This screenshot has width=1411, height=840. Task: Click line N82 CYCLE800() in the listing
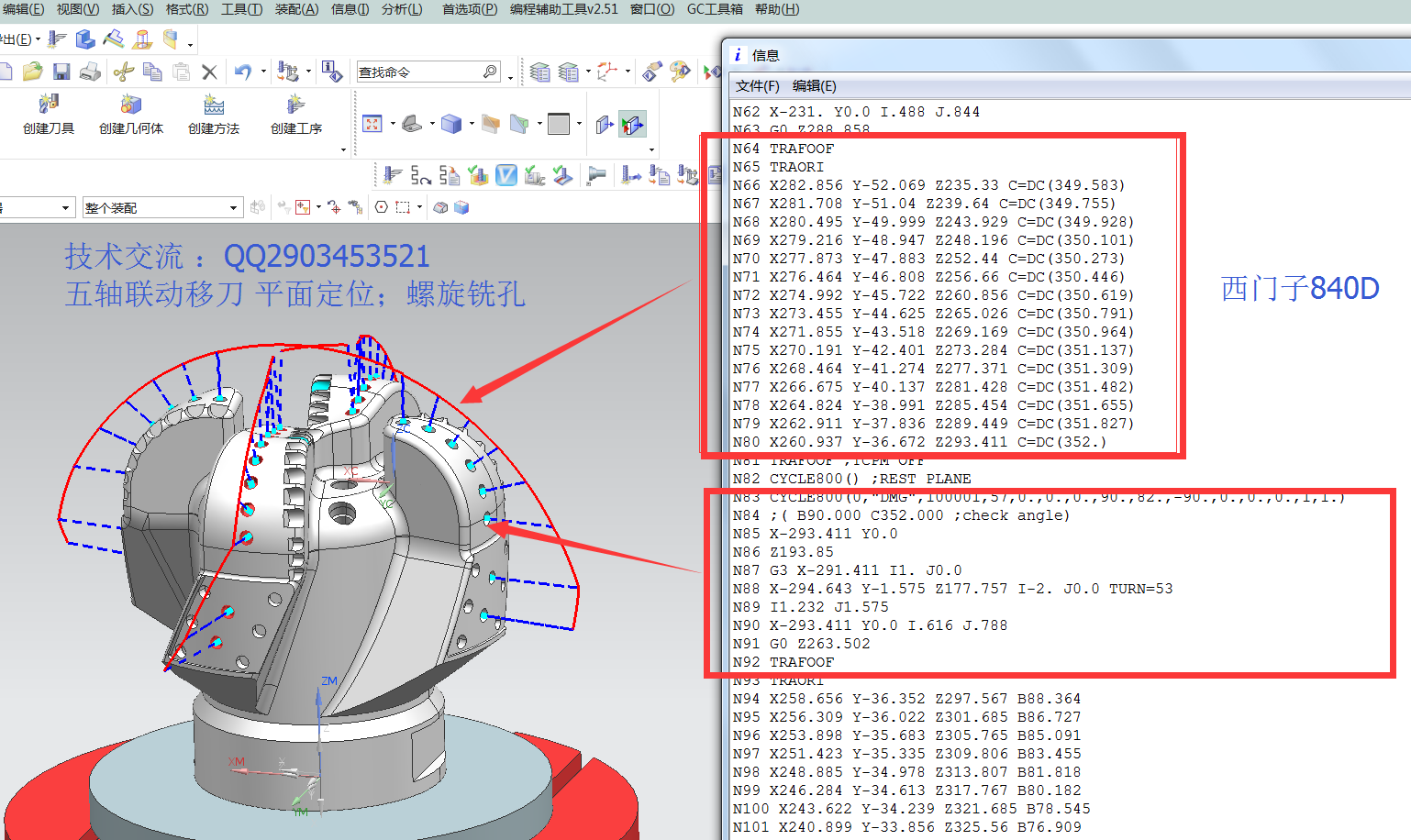coord(851,479)
